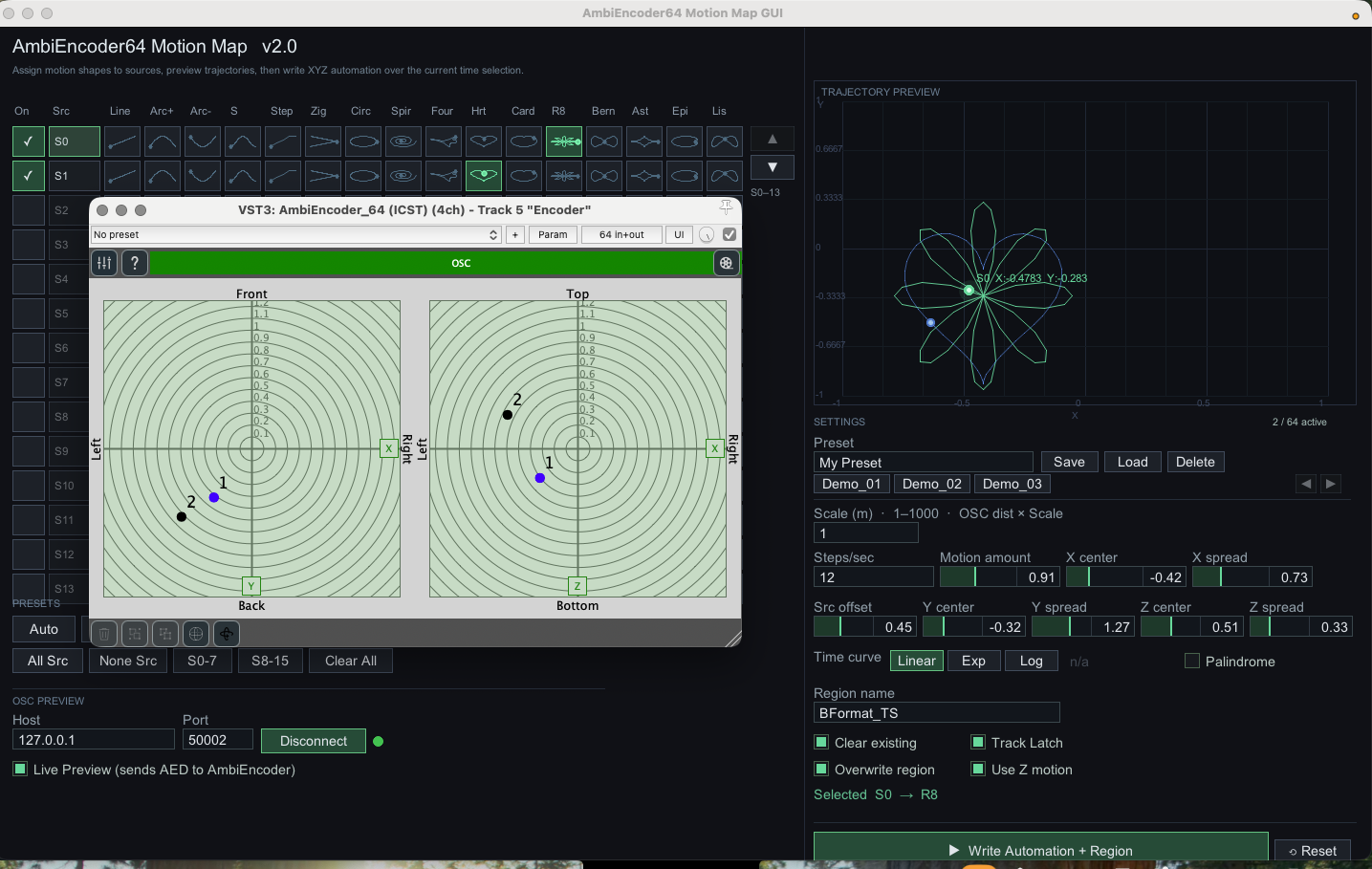The height and width of the screenshot is (869, 1372).
Task: Select Zig shape for source S0
Action: [323, 141]
